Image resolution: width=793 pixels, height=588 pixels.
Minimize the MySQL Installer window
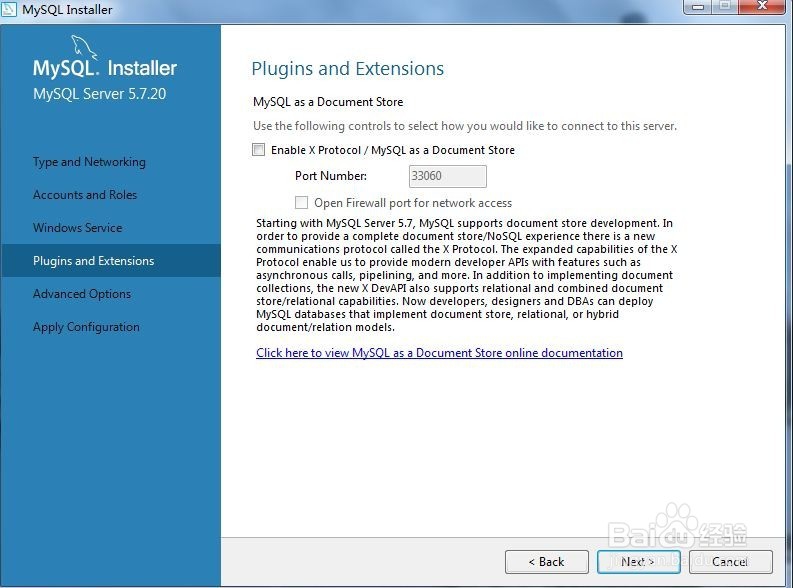(x=698, y=7)
